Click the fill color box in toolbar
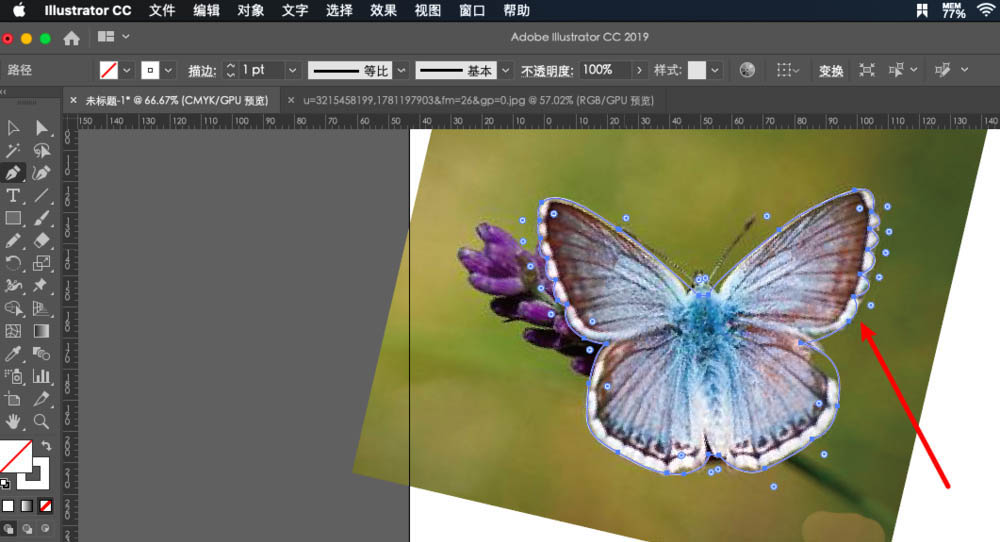 click(x=16, y=457)
